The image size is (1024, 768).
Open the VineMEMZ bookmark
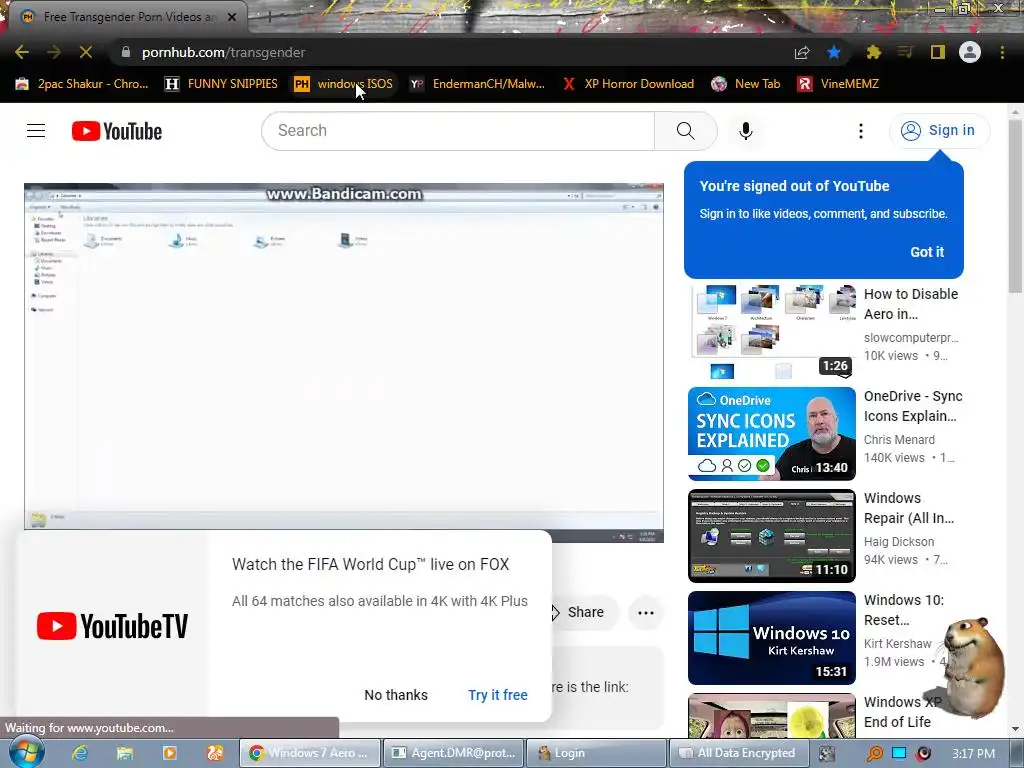tap(839, 84)
